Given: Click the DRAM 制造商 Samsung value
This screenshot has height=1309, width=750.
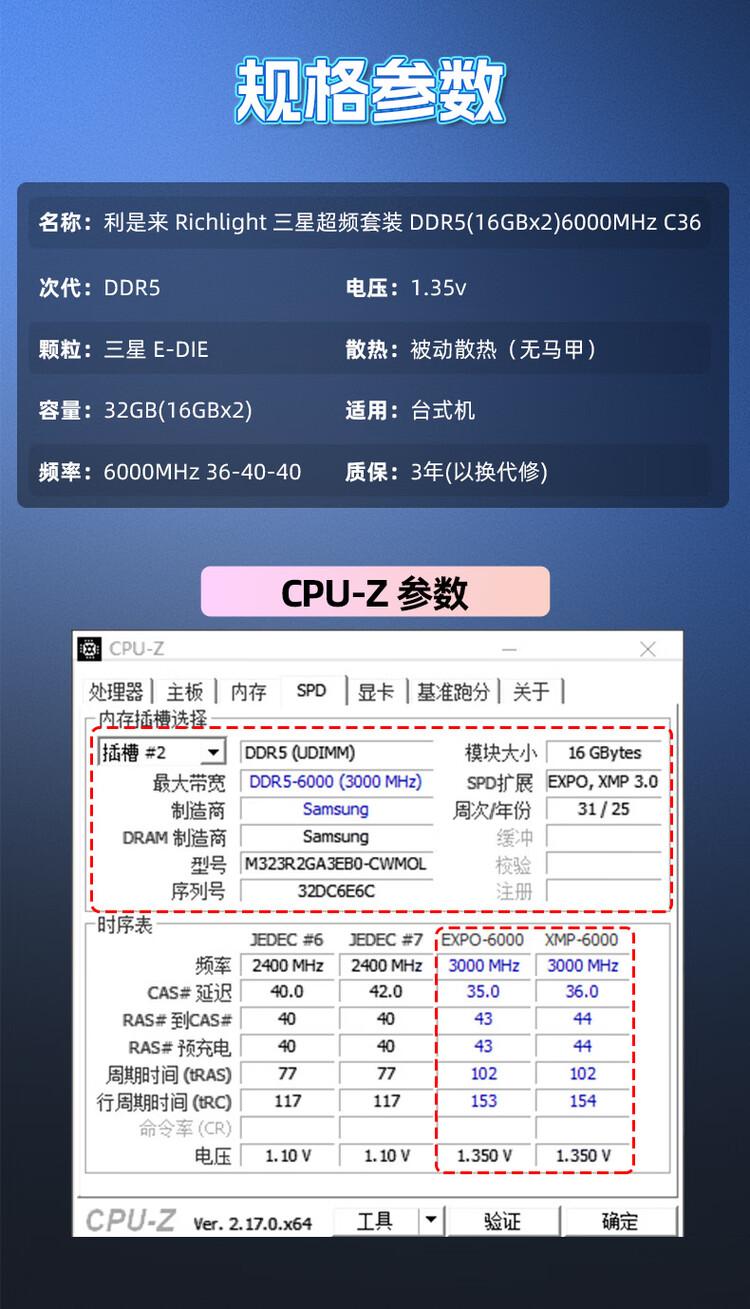Looking at the screenshot, I should [337, 836].
